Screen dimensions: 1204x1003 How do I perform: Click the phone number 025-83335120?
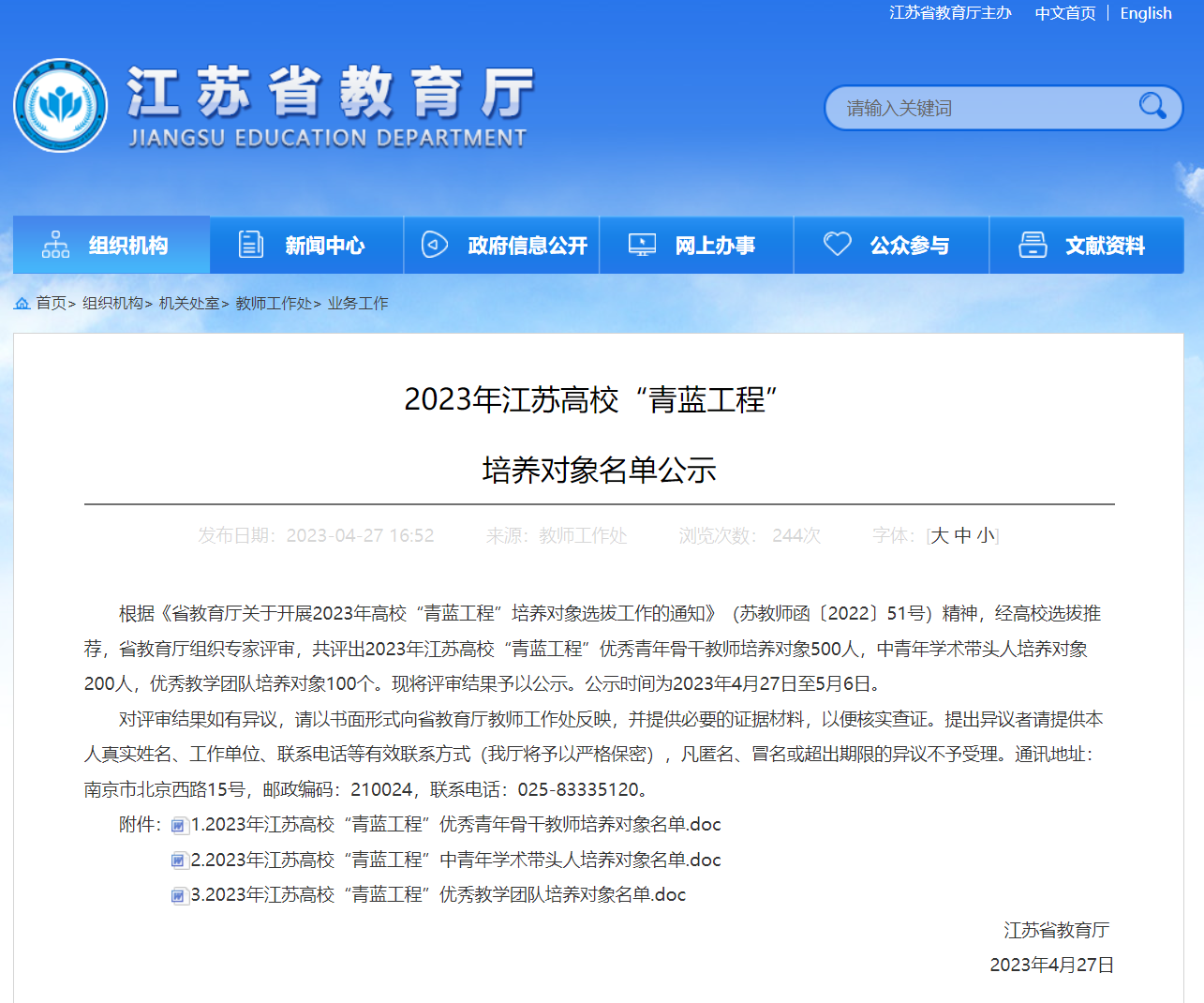point(578,789)
